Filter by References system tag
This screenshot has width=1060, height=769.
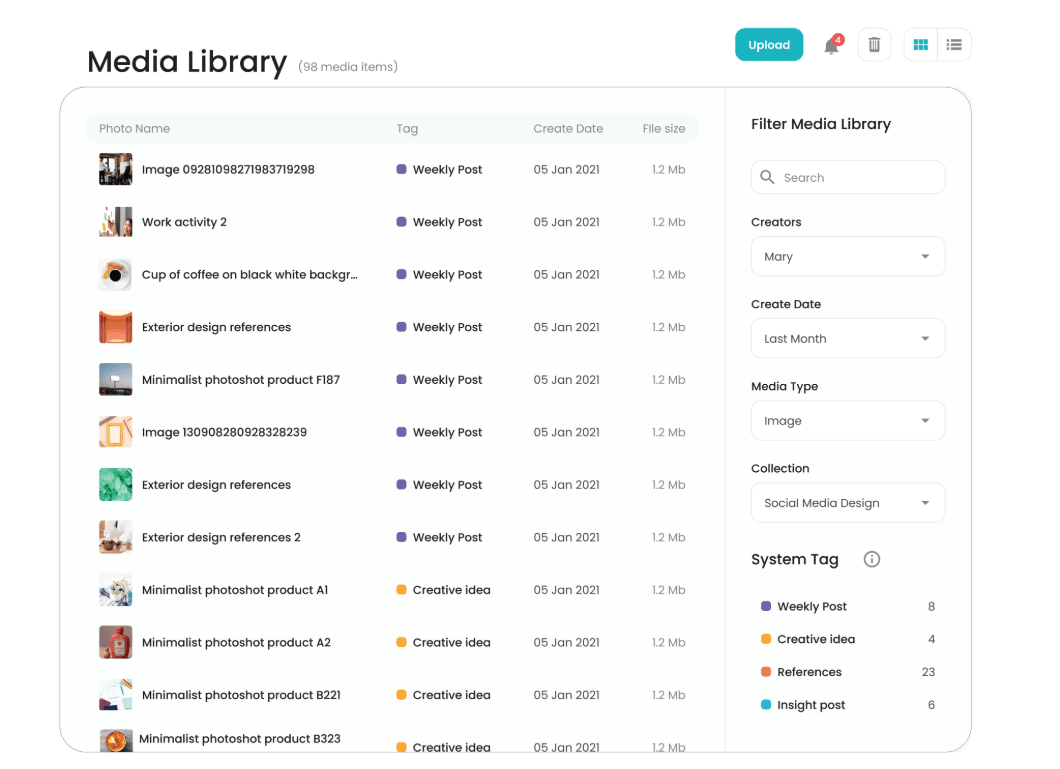(x=848, y=672)
